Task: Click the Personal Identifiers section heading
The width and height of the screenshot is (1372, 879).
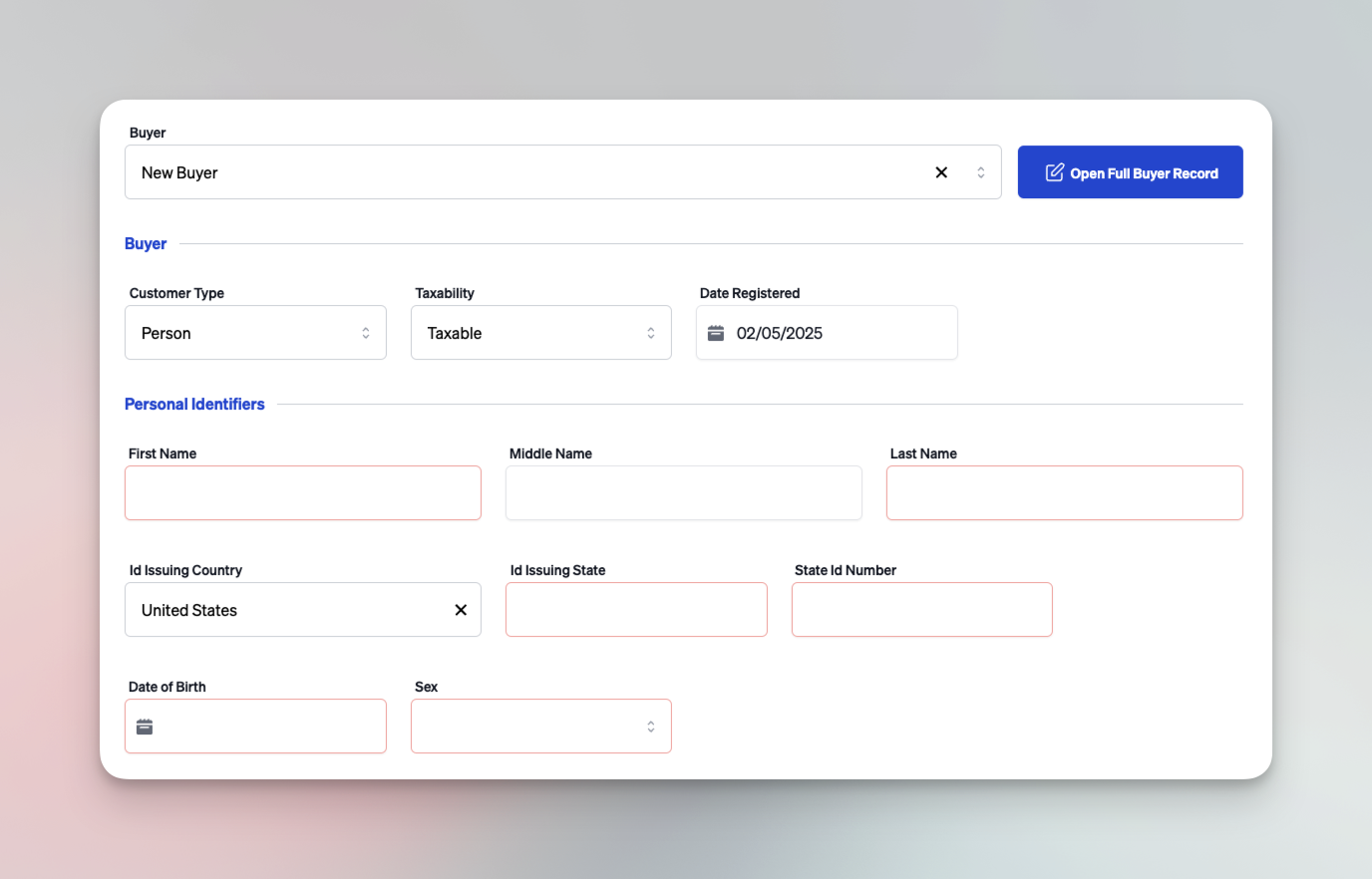Action: pyautogui.click(x=194, y=404)
